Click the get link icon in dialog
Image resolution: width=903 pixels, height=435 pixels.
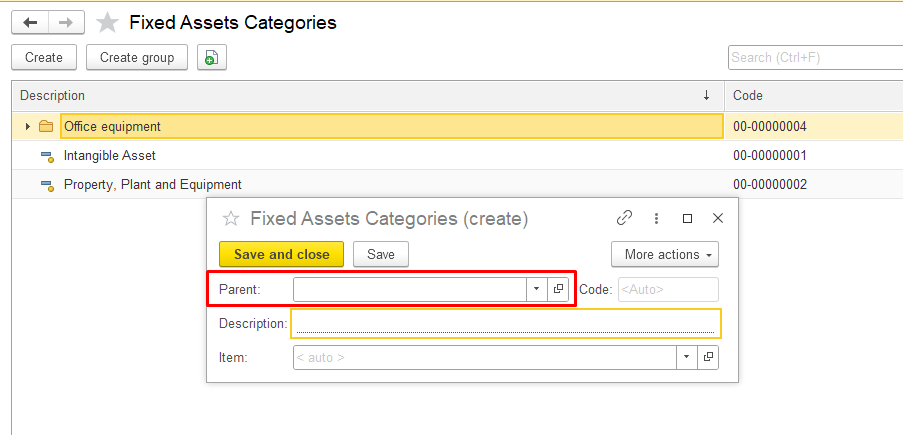[624, 218]
